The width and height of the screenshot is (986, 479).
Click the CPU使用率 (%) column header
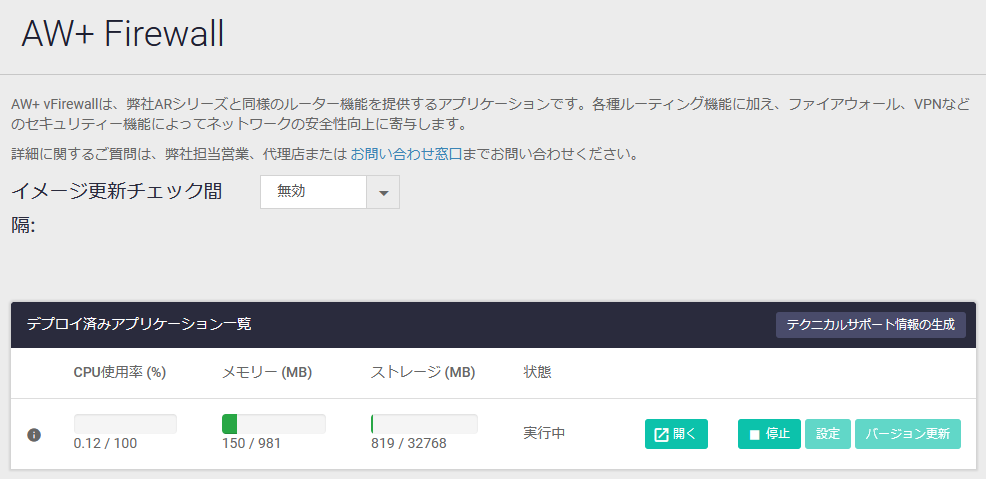[x=119, y=373]
